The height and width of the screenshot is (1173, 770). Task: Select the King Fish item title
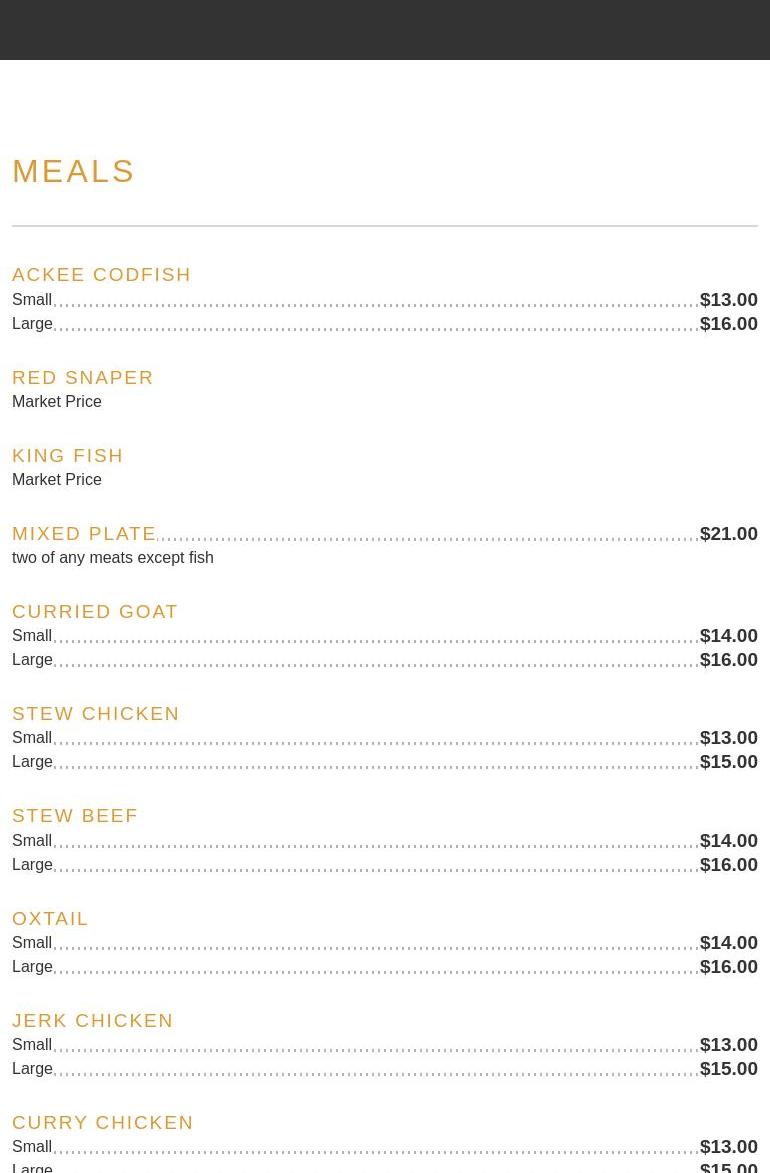coord(68,455)
